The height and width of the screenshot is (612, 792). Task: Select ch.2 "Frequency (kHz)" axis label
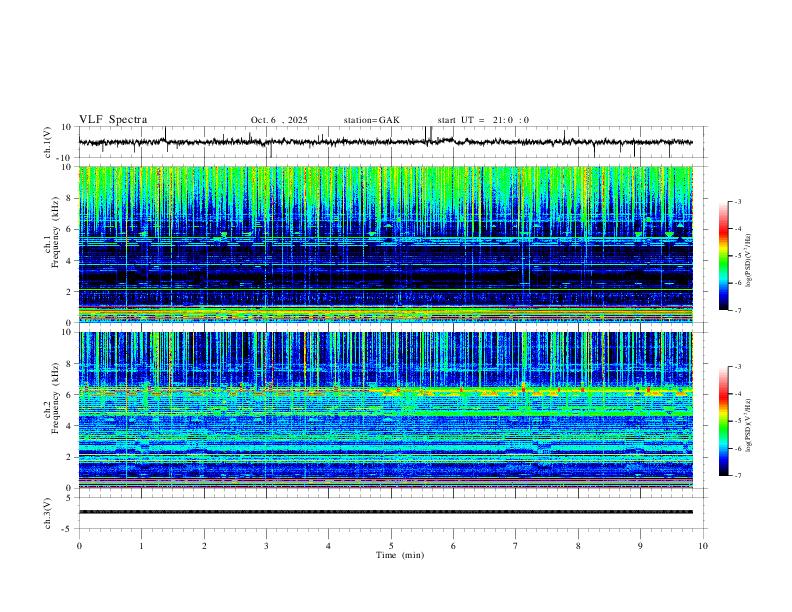(55, 398)
